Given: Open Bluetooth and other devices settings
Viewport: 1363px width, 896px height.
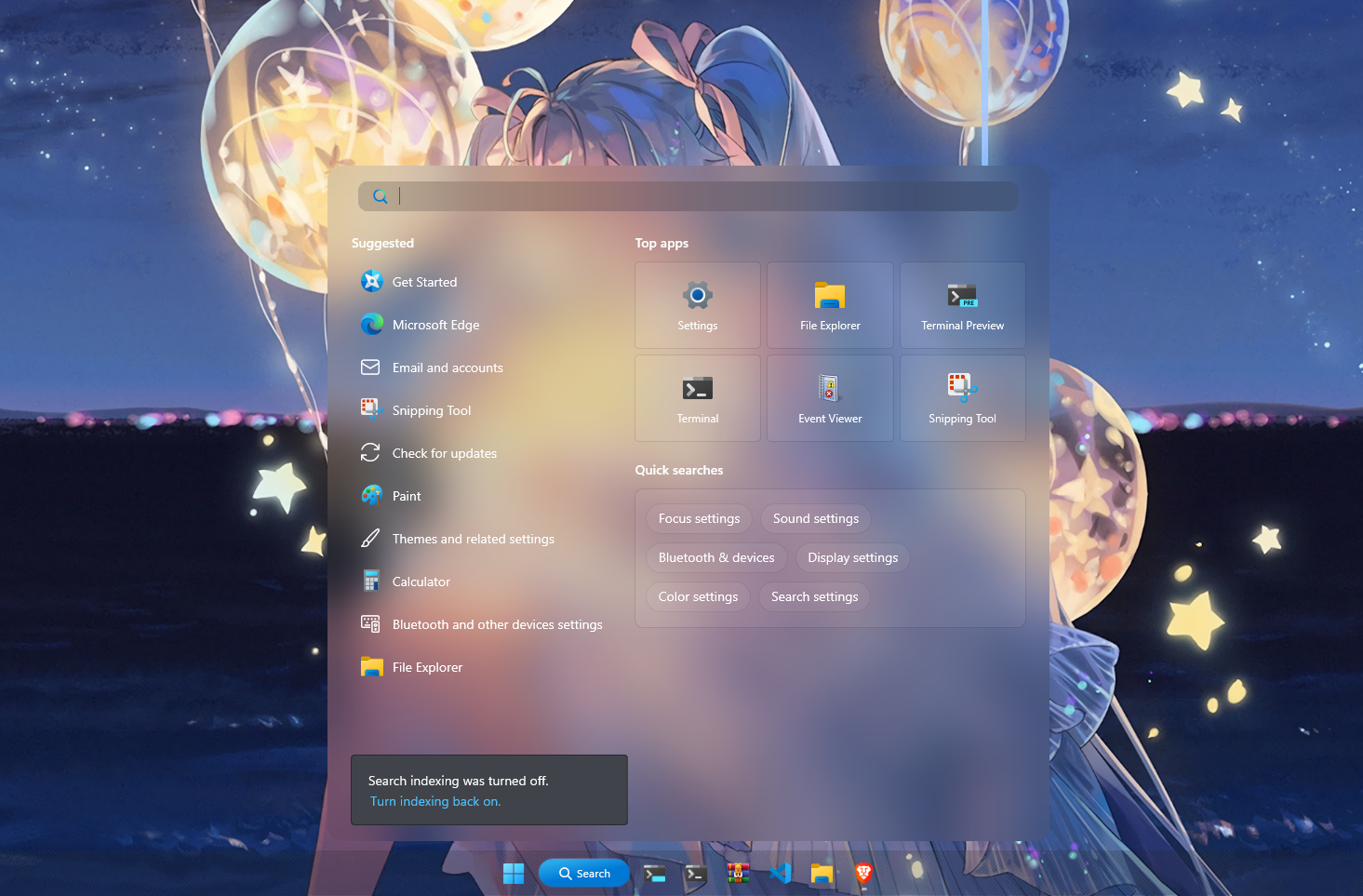Looking at the screenshot, I should click(480, 624).
